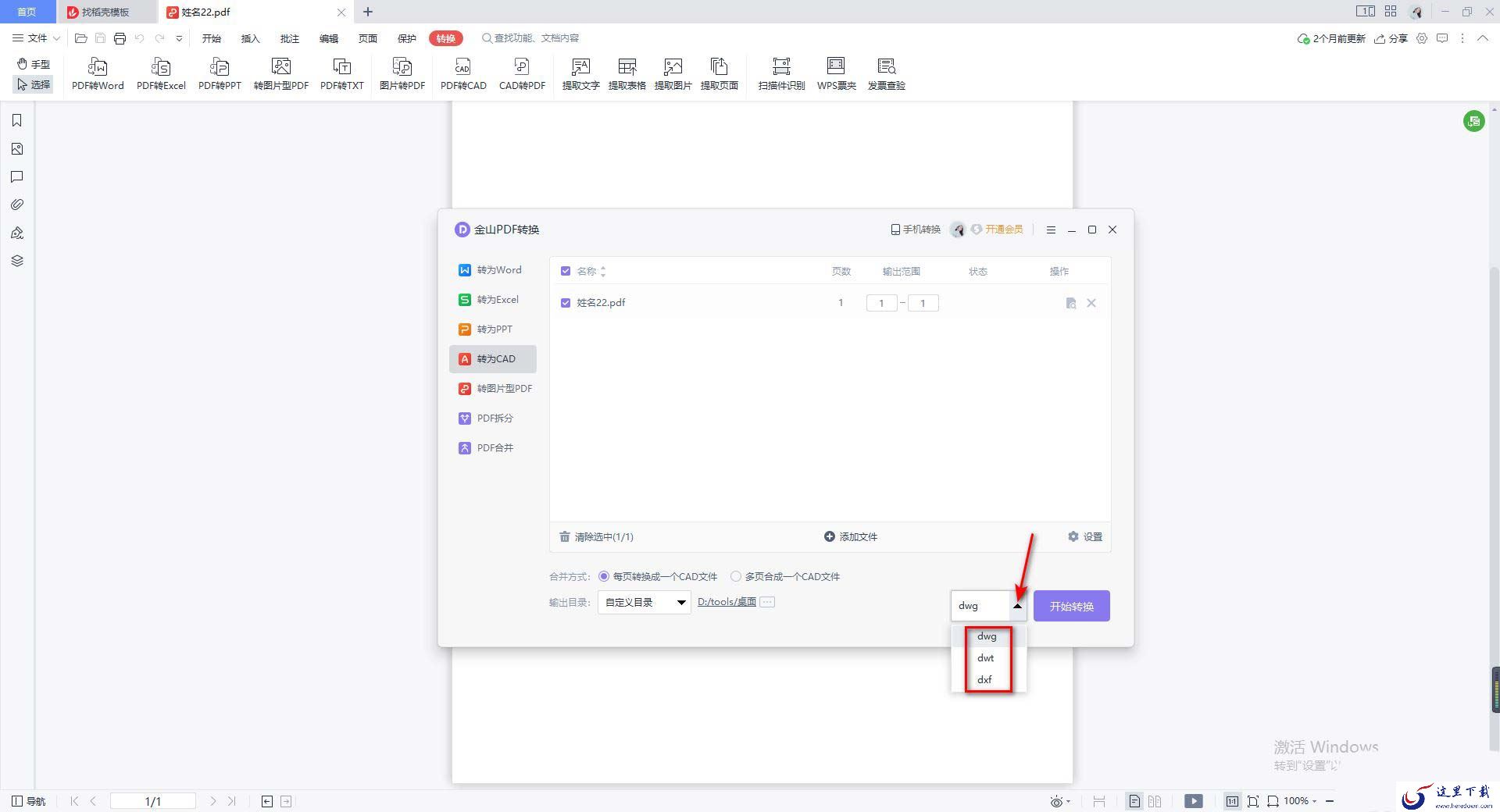Click the print icon in quick toolbar
Screen dimensions: 1500x812
pos(120,38)
